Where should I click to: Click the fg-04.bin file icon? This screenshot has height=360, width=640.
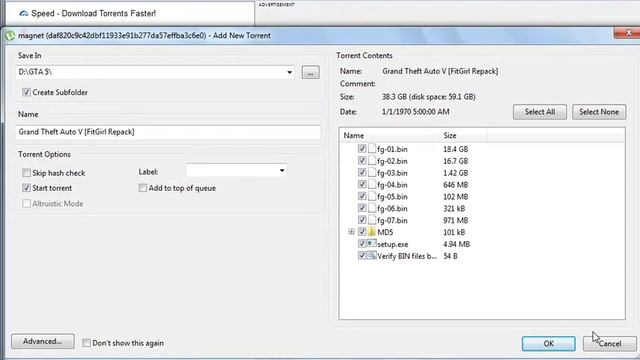point(372,184)
